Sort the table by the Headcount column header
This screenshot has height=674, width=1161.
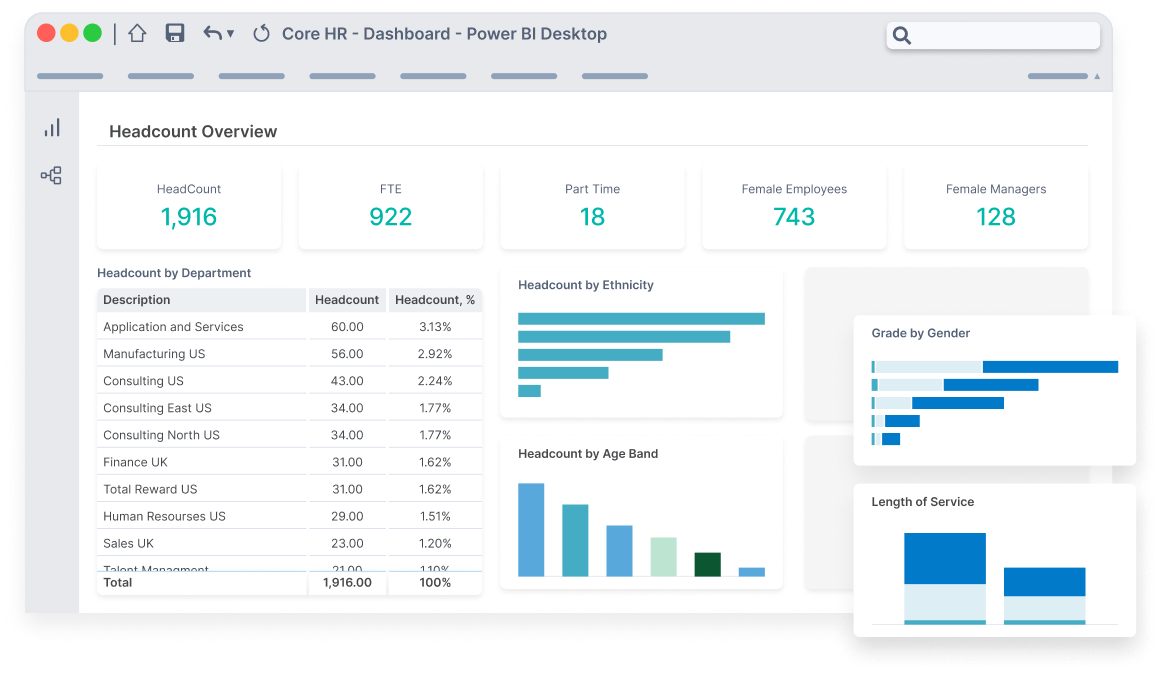[347, 299]
